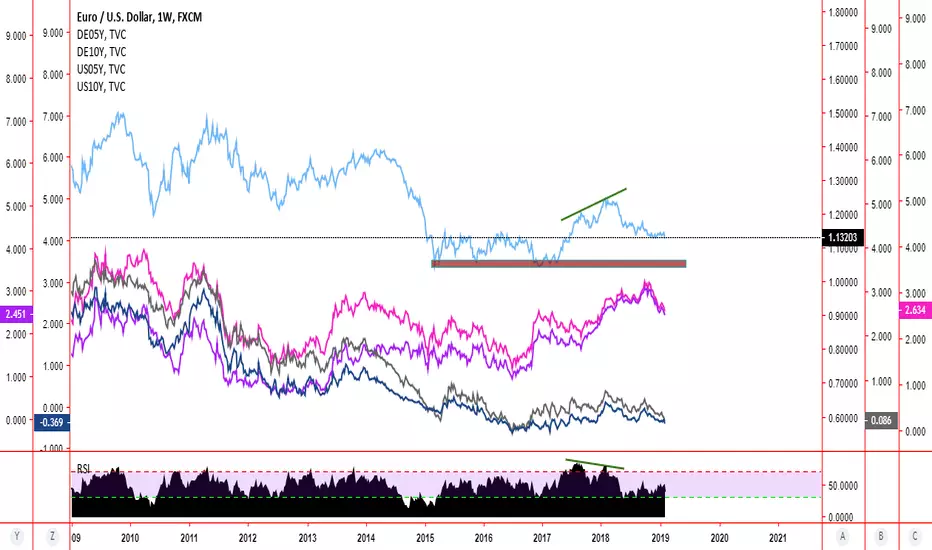This screenshot has width=932, height=550.
Task: Click the 2015 label on time axis
Action: click(x=425, y=538)
